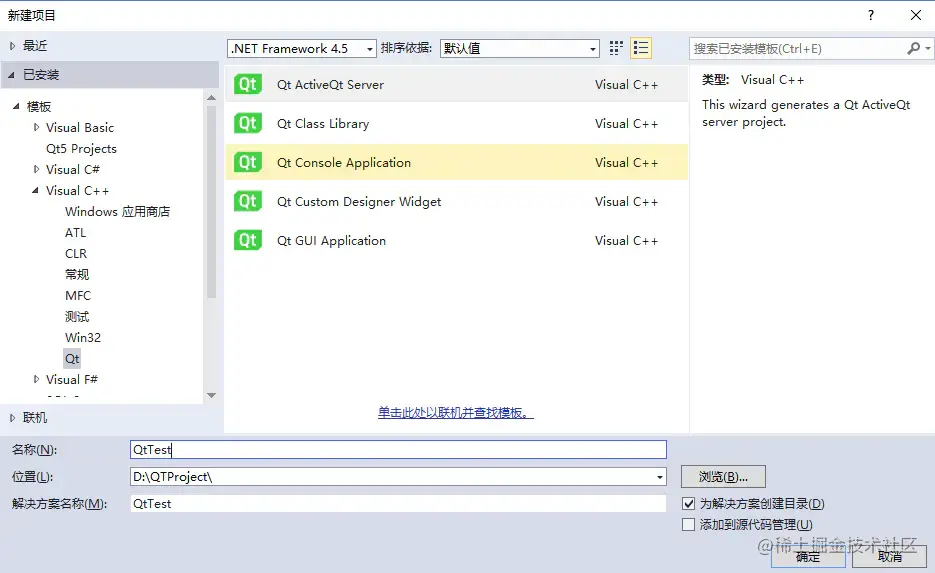Choose Qt Custom Designer Widget template
This screenshot has width=935, height=573.
coord(457,202)
